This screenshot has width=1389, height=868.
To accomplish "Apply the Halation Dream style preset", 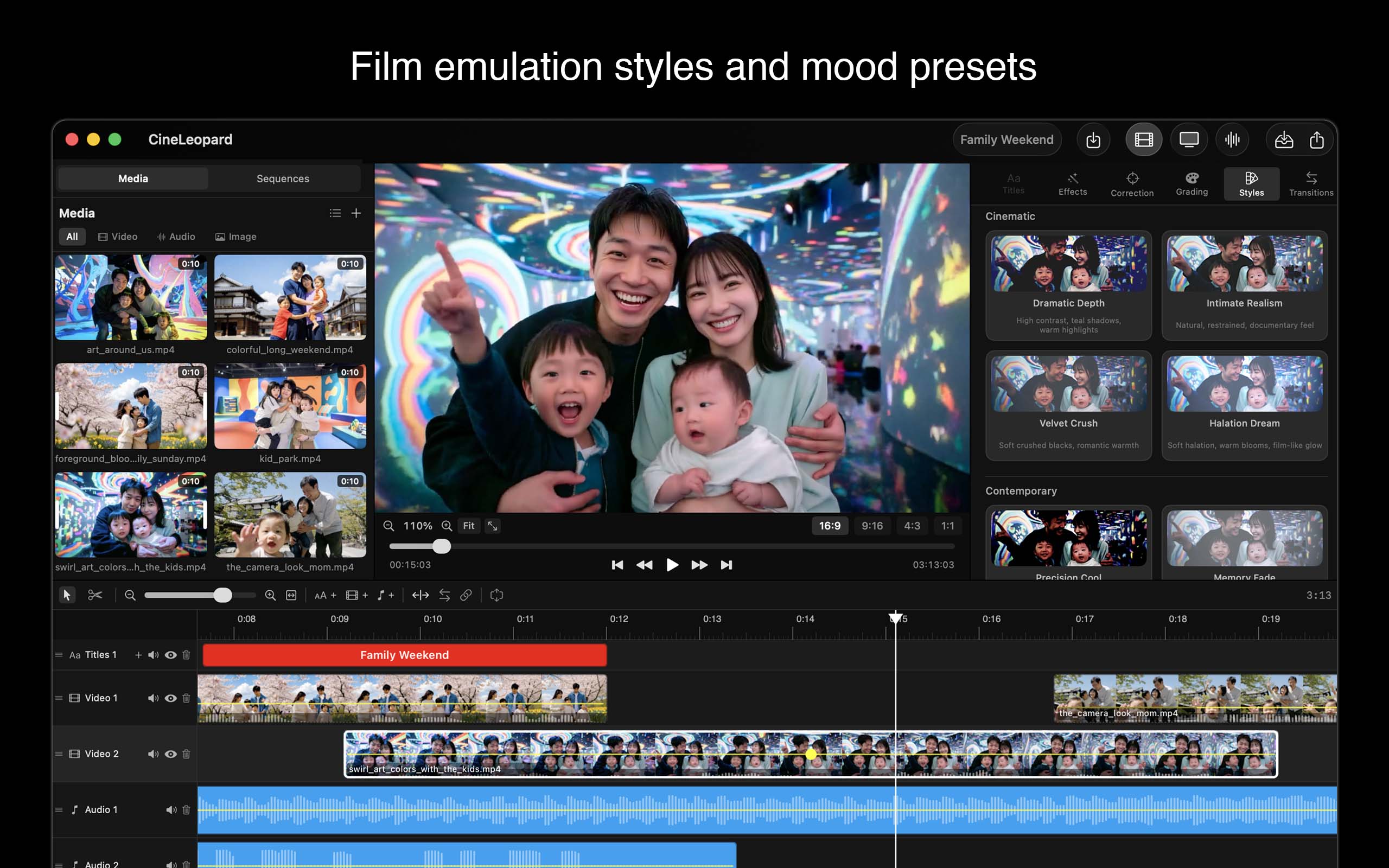I will pos(1244,406).
